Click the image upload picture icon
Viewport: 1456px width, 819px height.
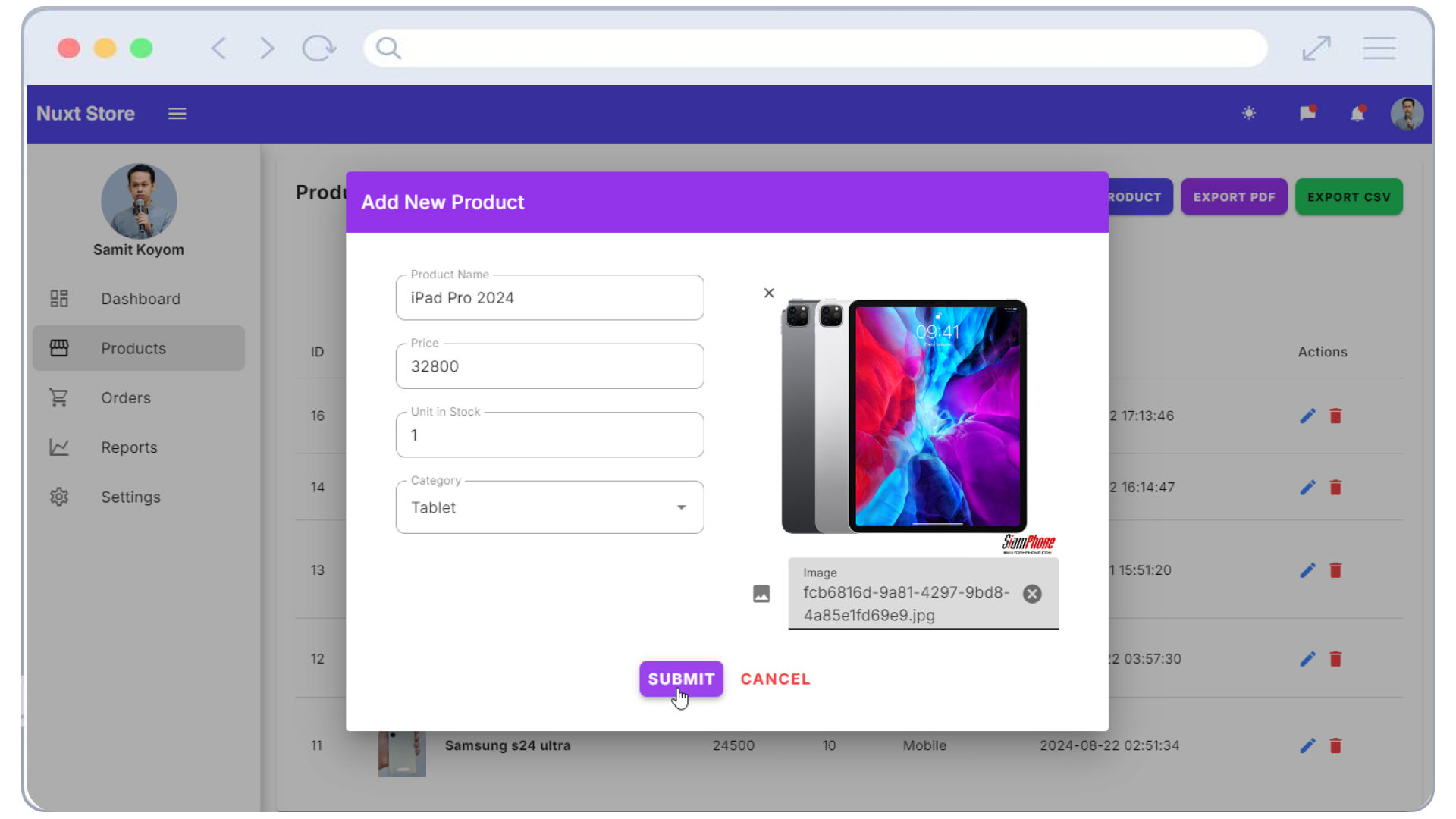point(761,594)
